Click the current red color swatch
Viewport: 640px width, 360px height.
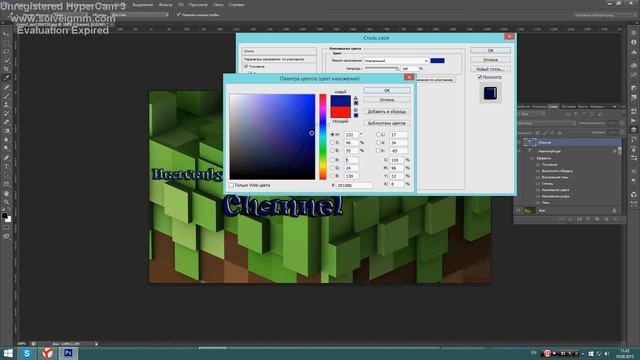pos(340,112)
